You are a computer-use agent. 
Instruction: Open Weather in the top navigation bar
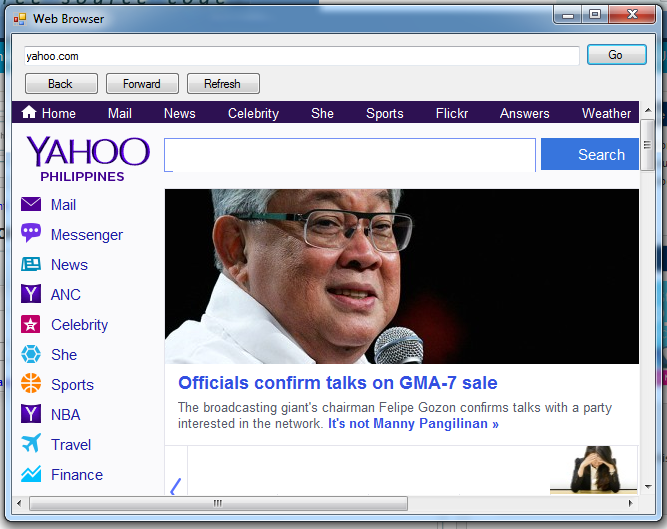606,113
